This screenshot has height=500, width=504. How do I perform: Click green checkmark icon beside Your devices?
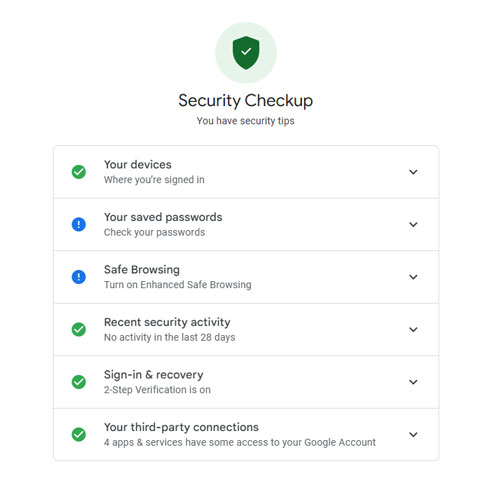pyautogui.click(x=79, y=172)
